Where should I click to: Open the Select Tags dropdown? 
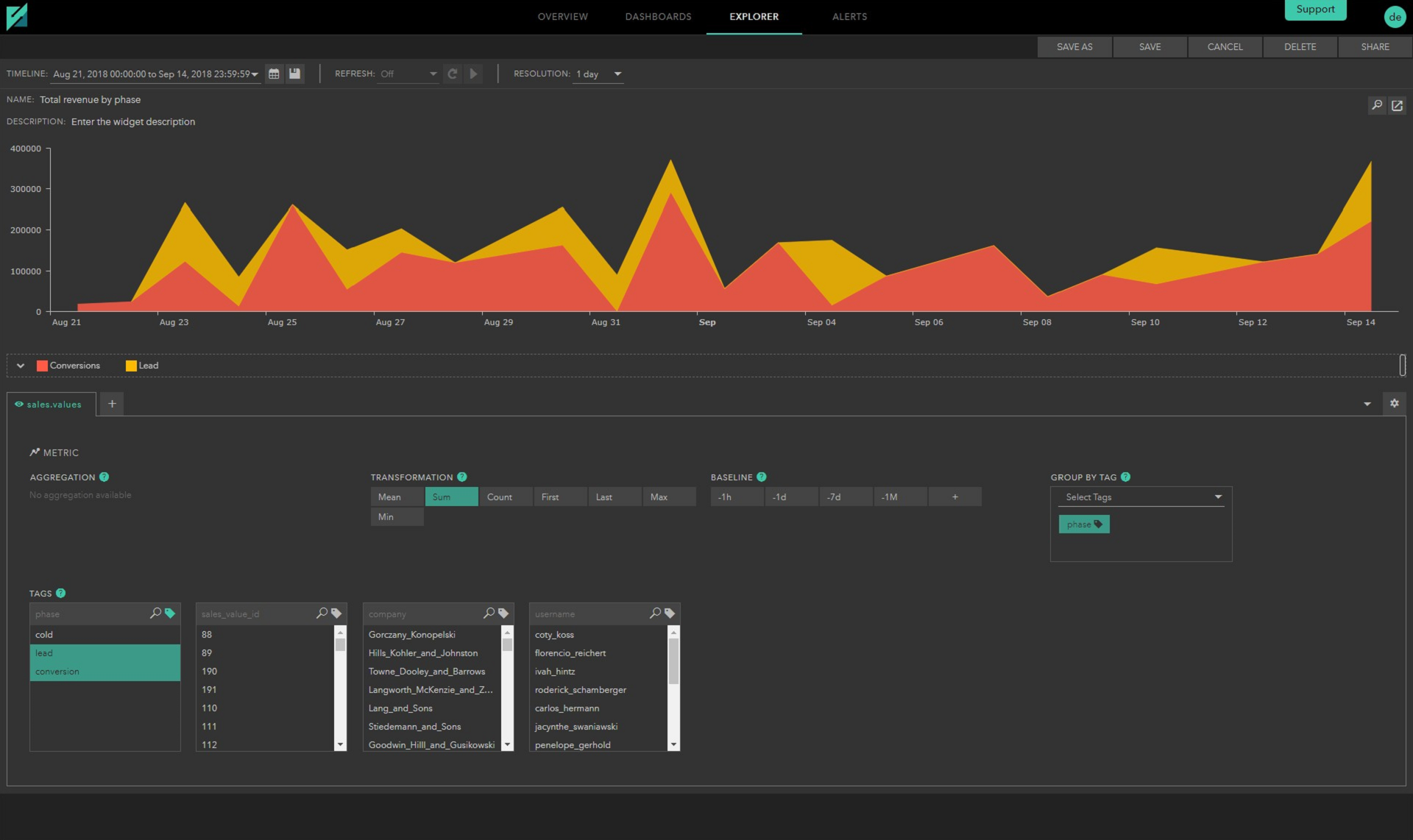tap(1141, 496)
